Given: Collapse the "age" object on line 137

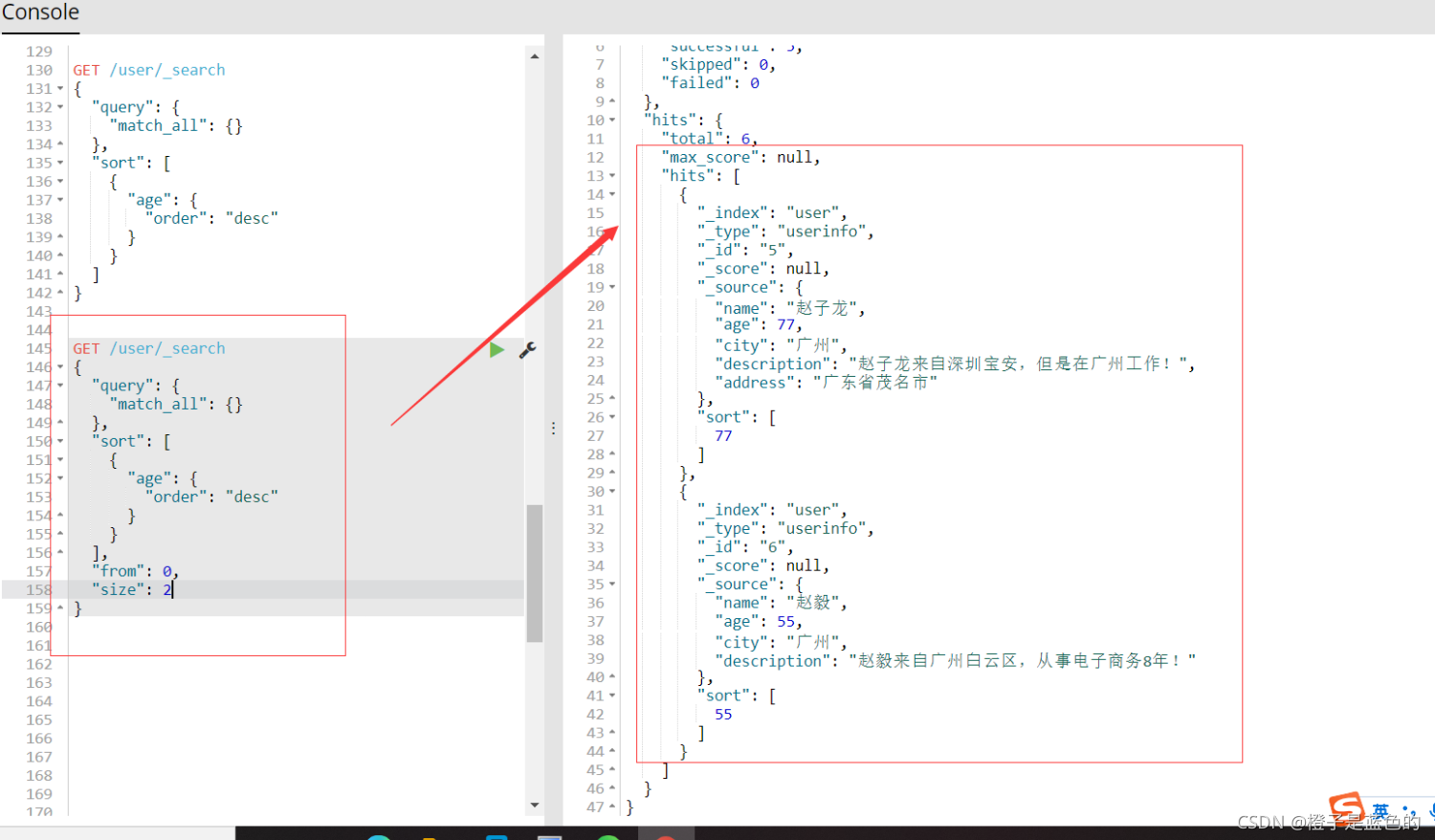Looking at the screenshot, I should coord(60,200).
